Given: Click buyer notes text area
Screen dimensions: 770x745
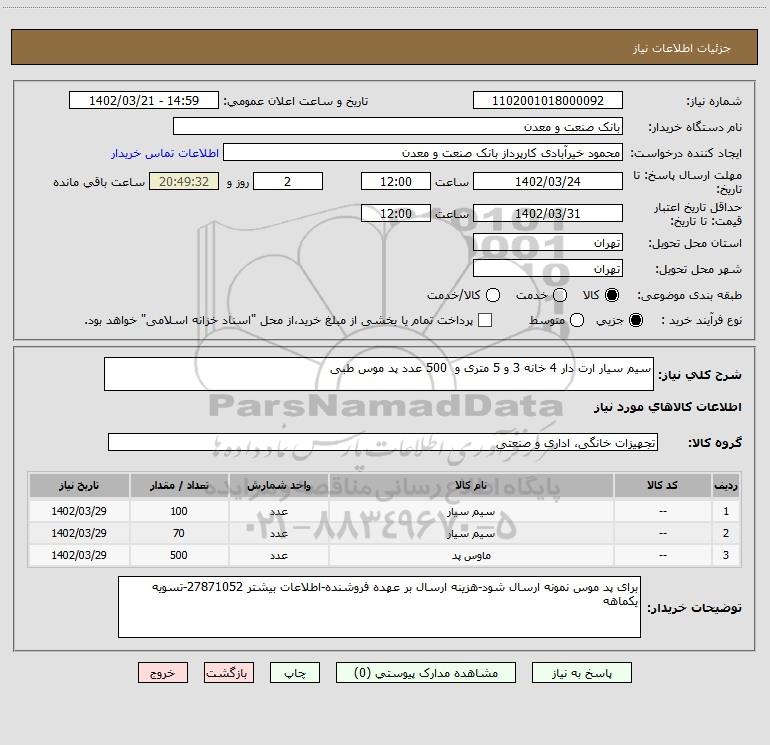Looking at the screenshot, I should pos(379,607).
